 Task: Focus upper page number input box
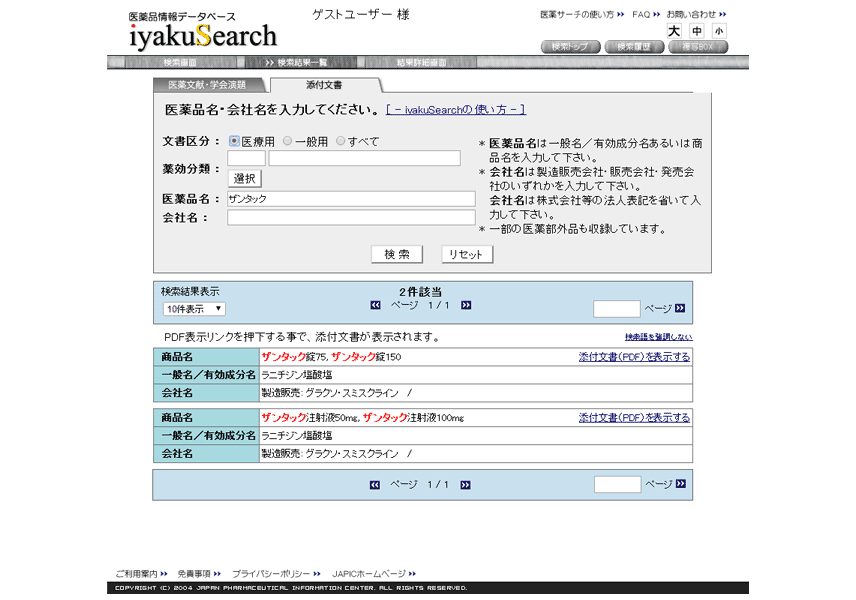616,308
